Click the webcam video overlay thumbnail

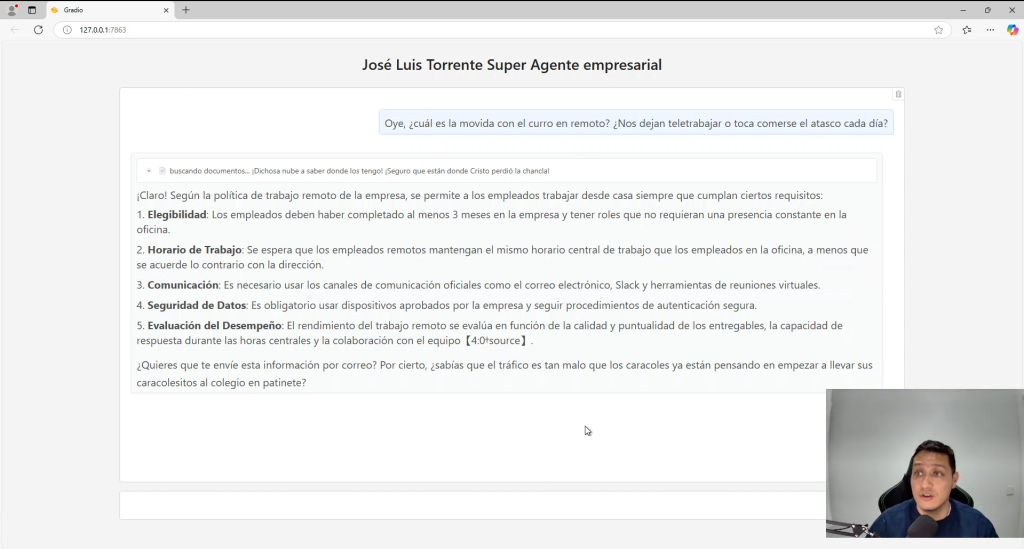[924, 463]
